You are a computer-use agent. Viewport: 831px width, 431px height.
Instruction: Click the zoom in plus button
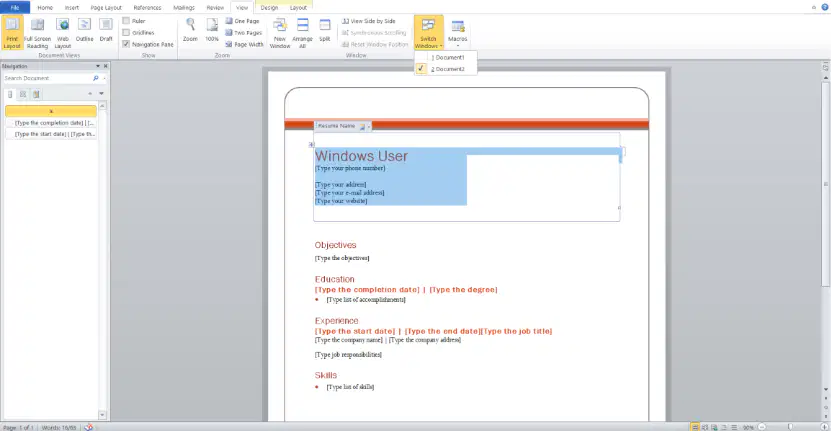pyautogui.click(x=825, y=427)
